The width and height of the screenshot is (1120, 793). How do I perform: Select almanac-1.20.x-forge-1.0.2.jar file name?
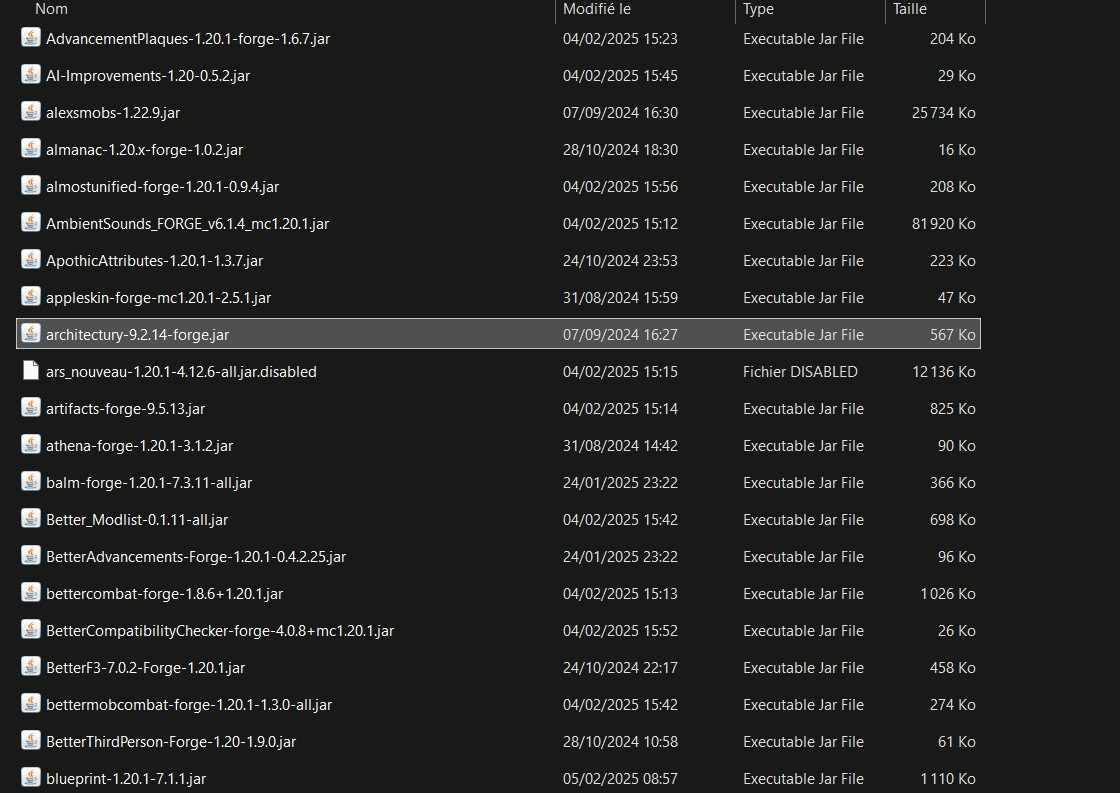(x=144, y=150)
